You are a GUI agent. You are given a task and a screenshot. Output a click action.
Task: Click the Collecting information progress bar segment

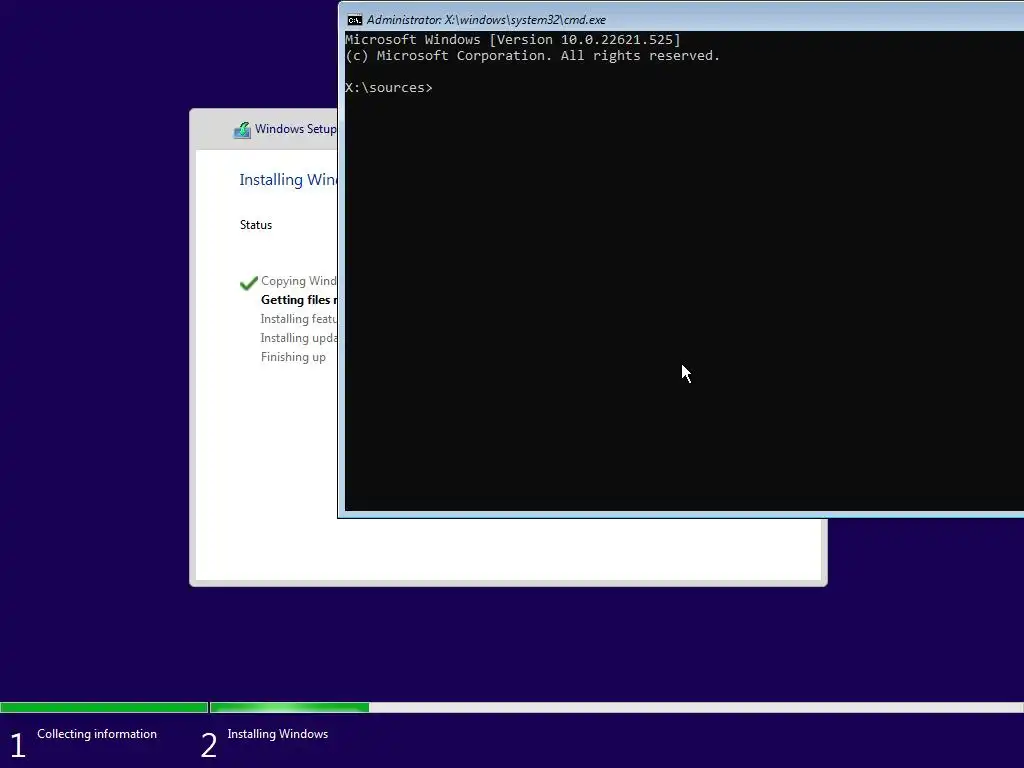(x=104, y=707)
